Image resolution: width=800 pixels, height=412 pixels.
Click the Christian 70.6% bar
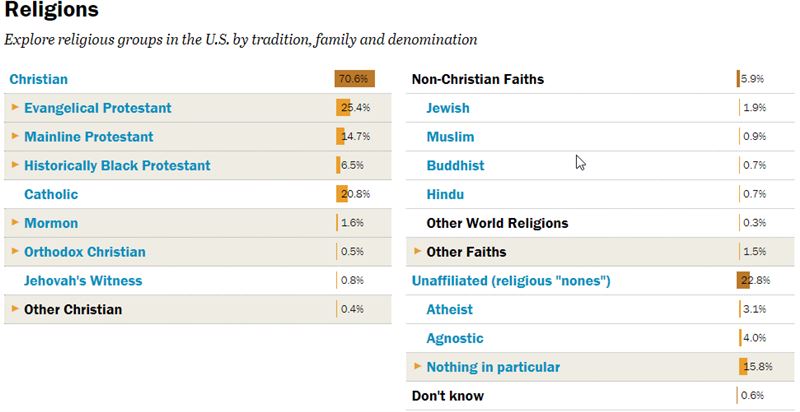355,79
